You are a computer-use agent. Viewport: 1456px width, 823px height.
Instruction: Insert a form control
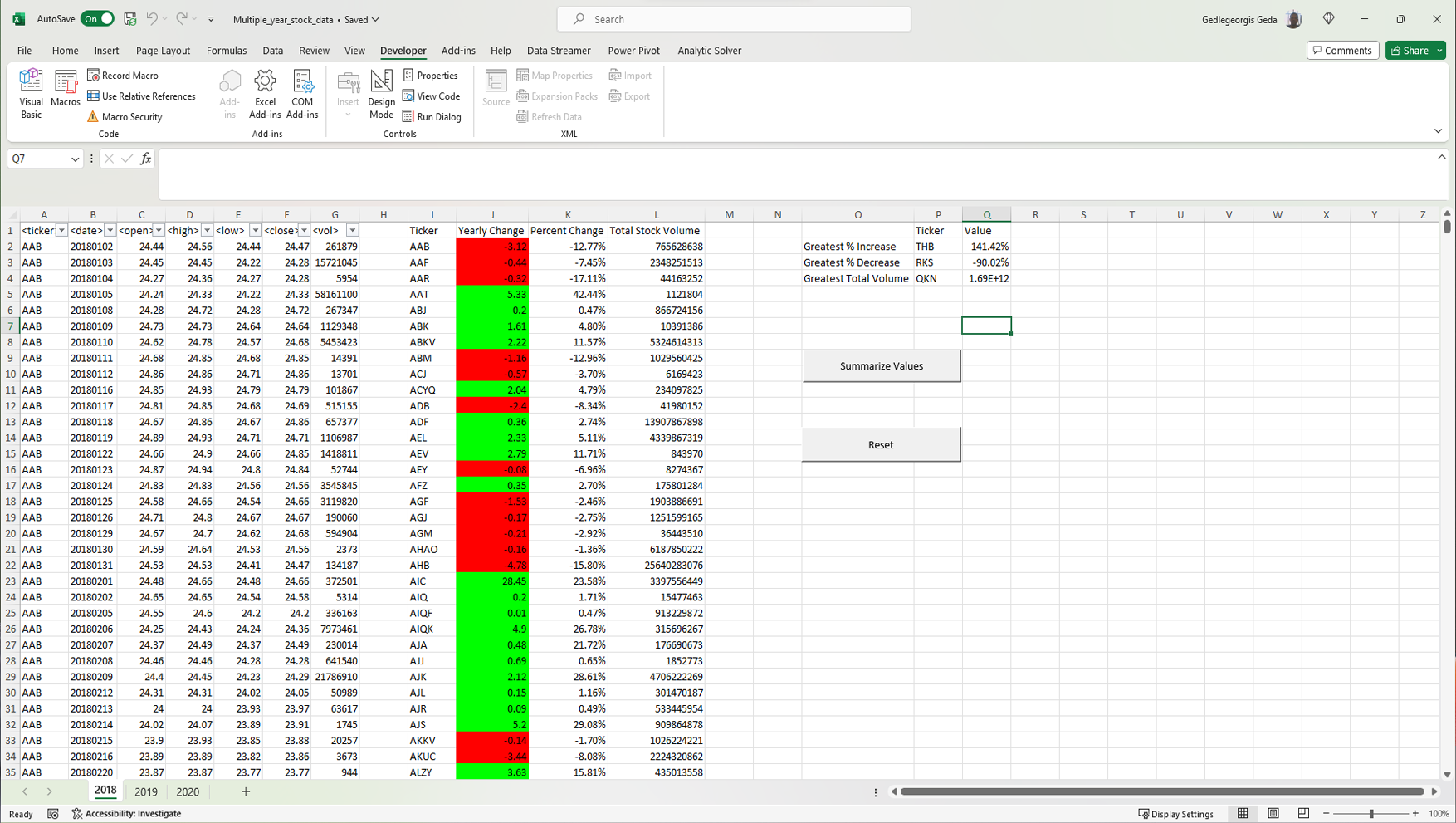click(x=348, y=93)
